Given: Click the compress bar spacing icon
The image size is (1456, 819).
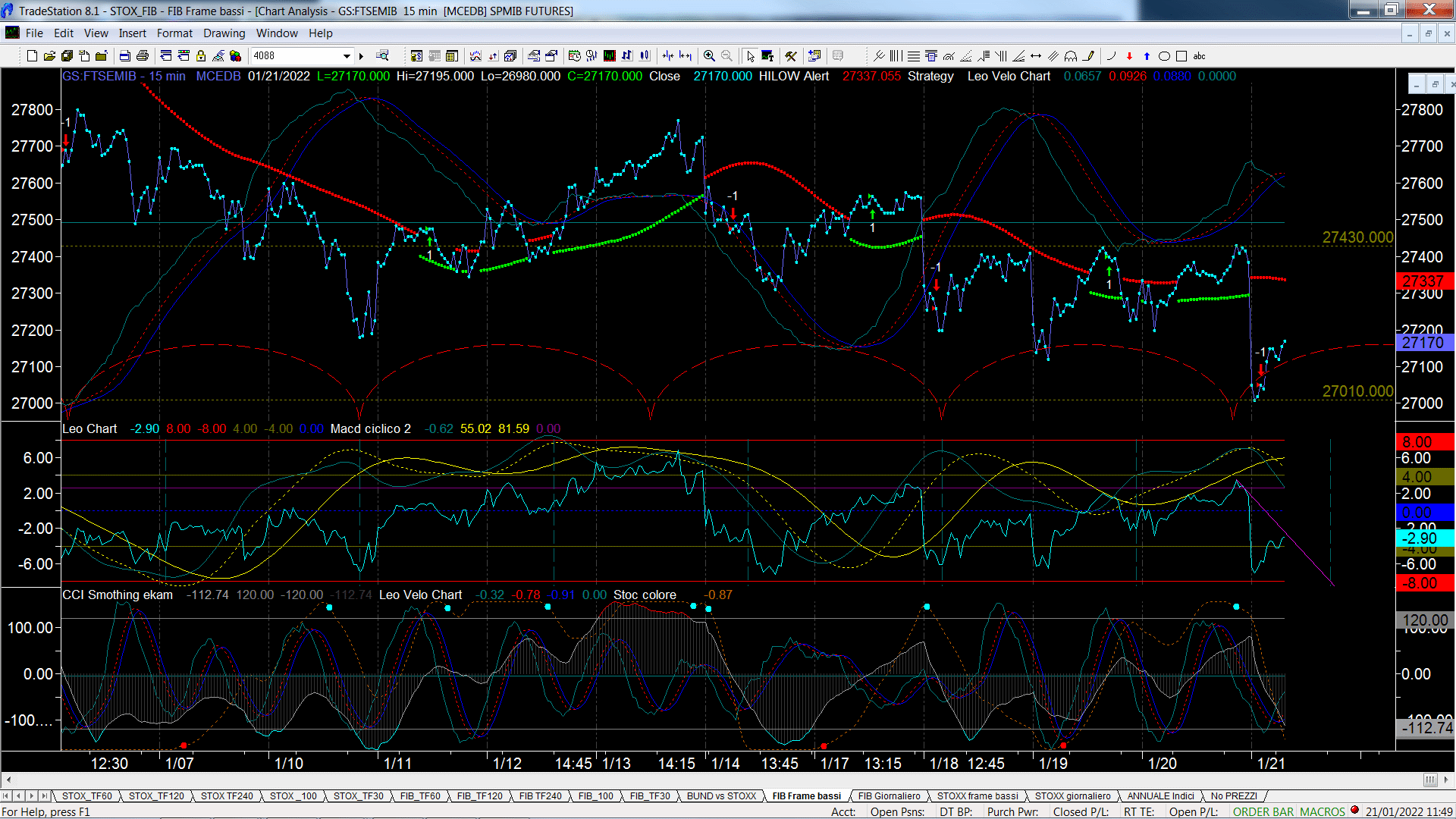Looking at the screenshot, I should pyautogui.click(x=668, y=55).
